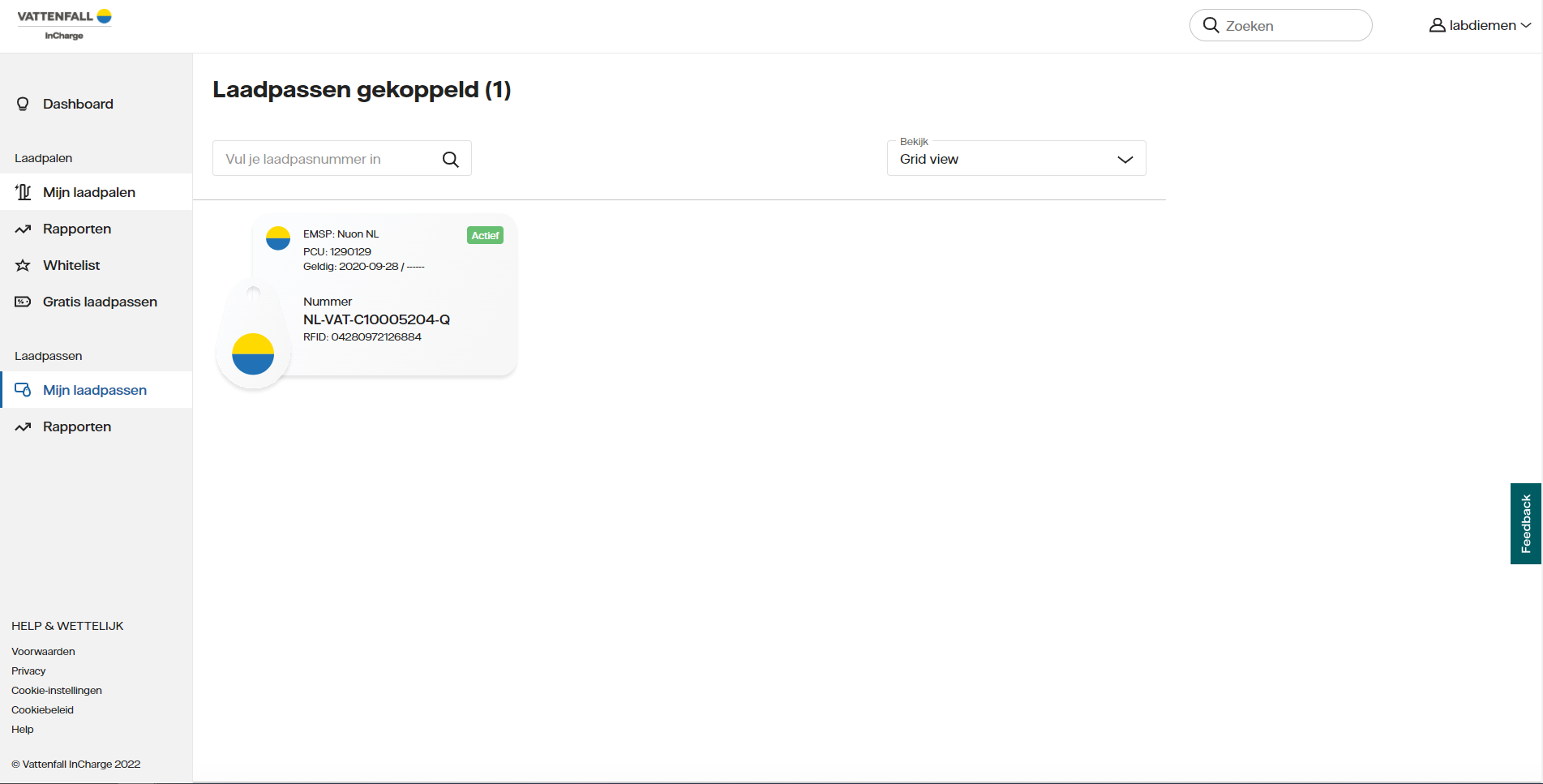1543x784 pixels.
Task: Click the magnifying glass in the laadpasnummer field
Action: coord(450,158)
